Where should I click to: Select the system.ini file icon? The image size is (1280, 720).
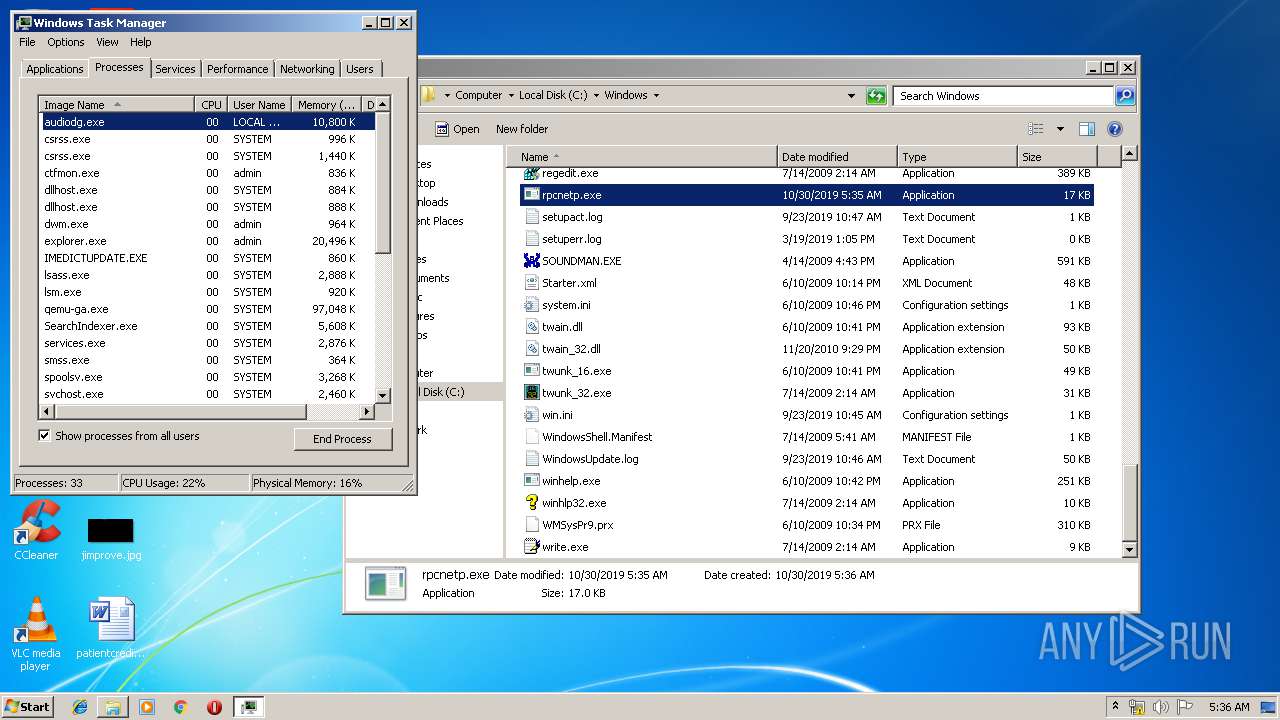[532, 305]
